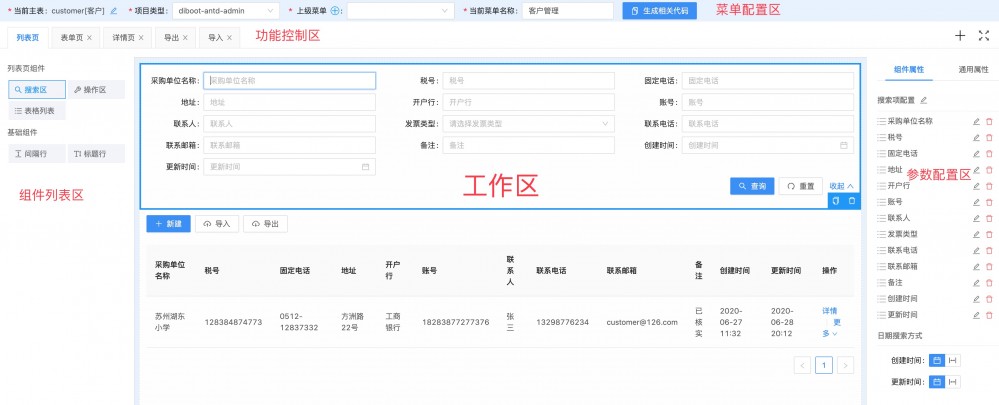Set 创建时间 to single date search

point(937,361)
